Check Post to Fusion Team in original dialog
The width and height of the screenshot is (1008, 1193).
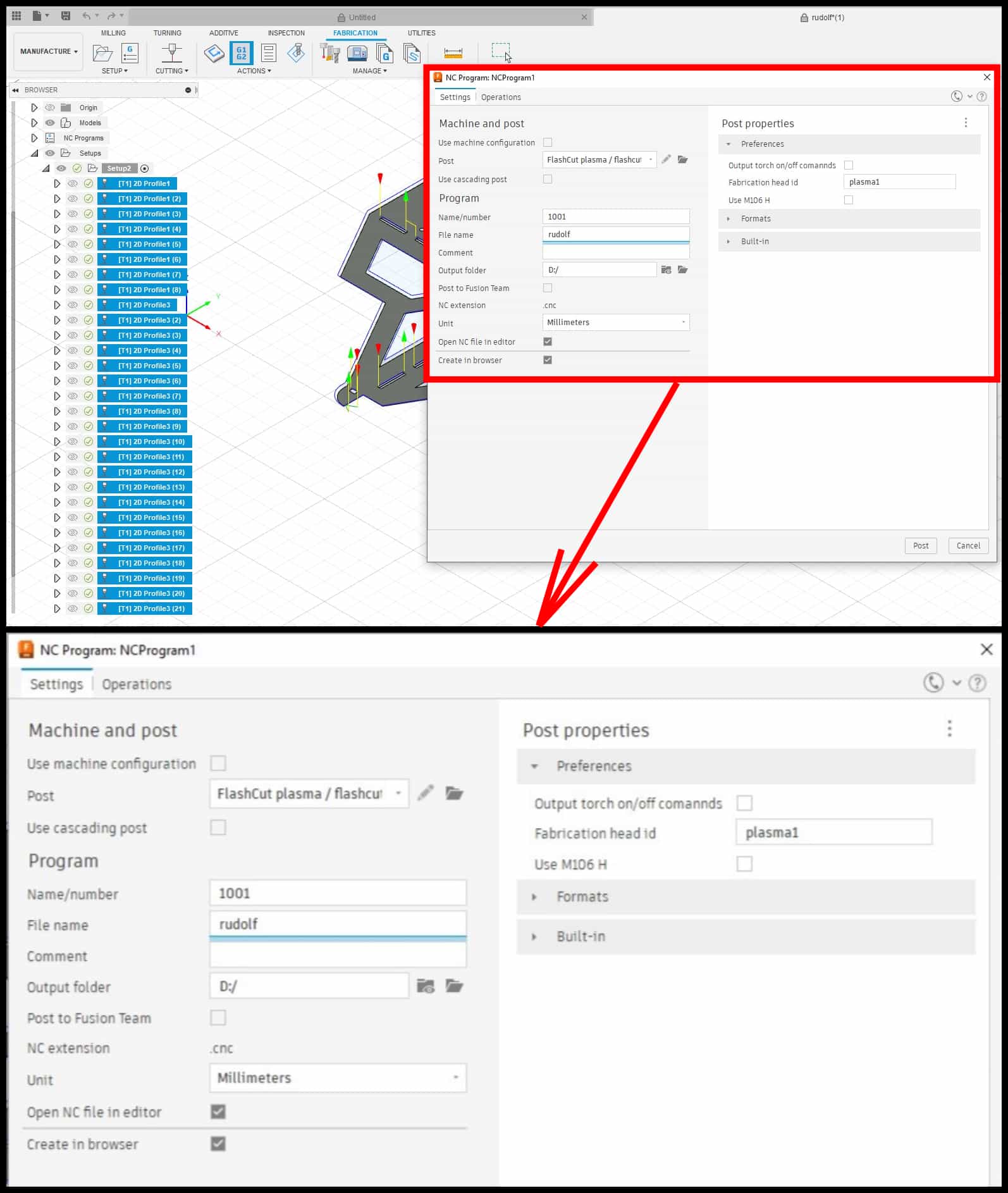click(x=548, y=288)
